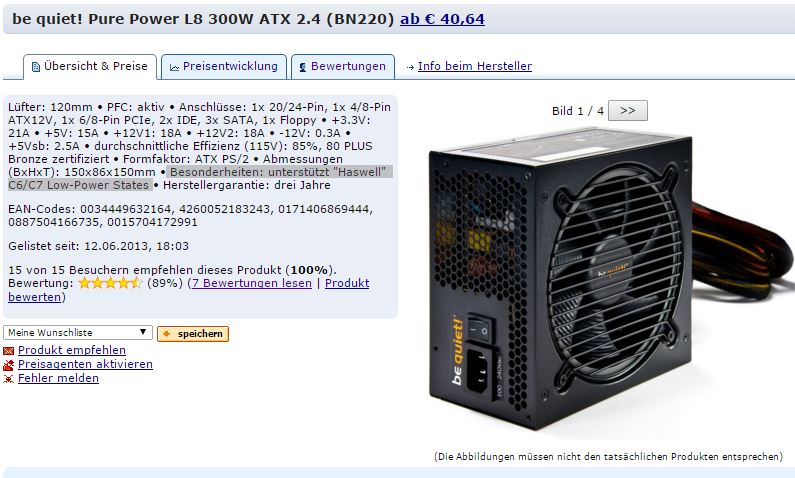Open the Bewertungen tab

(x=343, y=66)
